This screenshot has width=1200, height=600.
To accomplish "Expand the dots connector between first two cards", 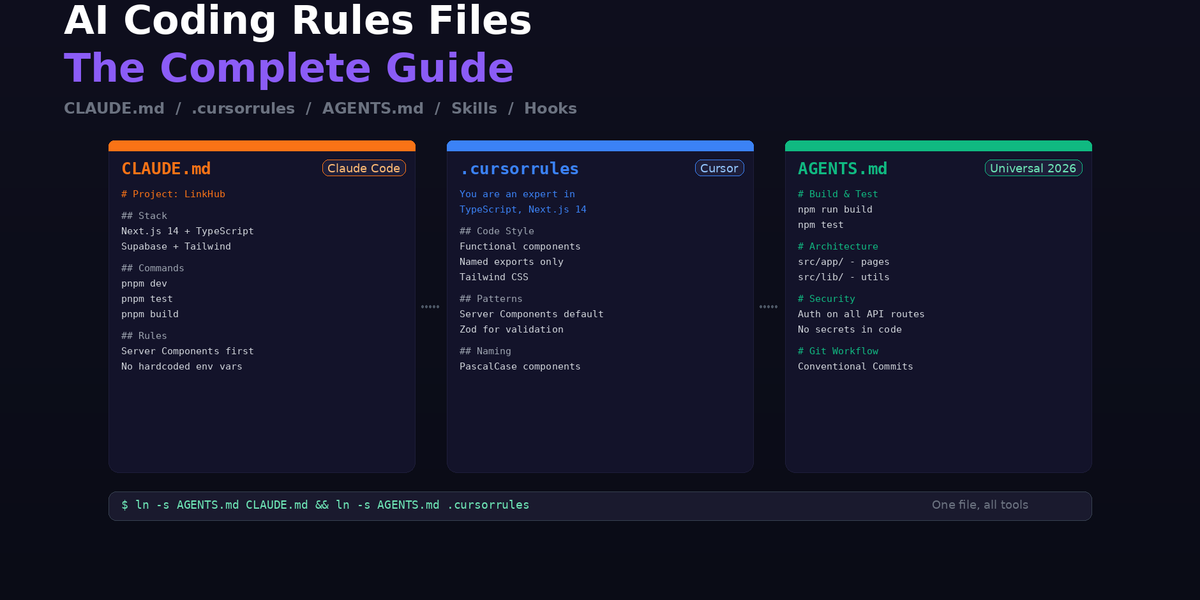I will pyautogui.click(x=430, y=306).
